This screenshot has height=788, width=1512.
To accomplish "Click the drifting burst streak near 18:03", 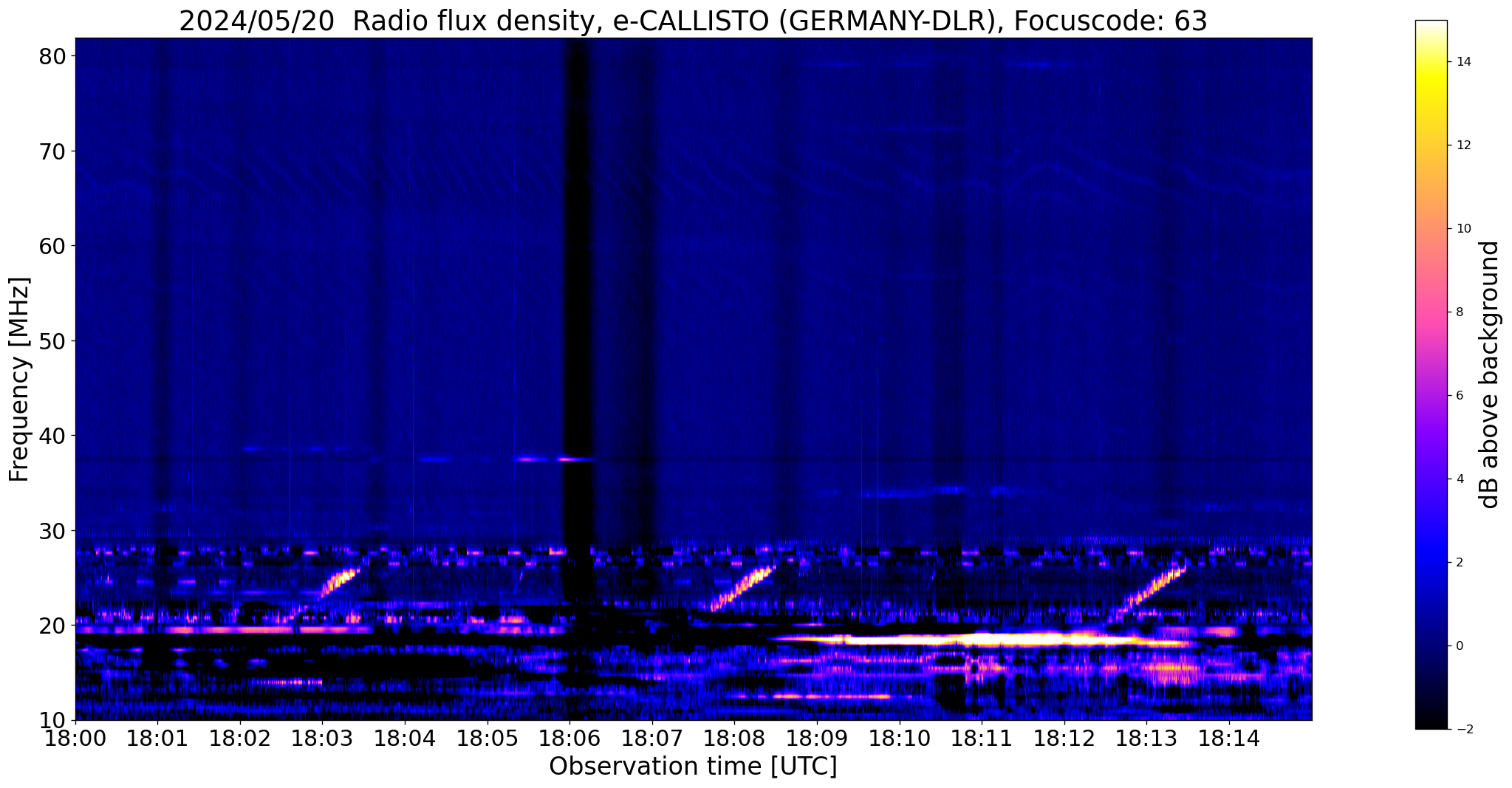I will [341, 581].
